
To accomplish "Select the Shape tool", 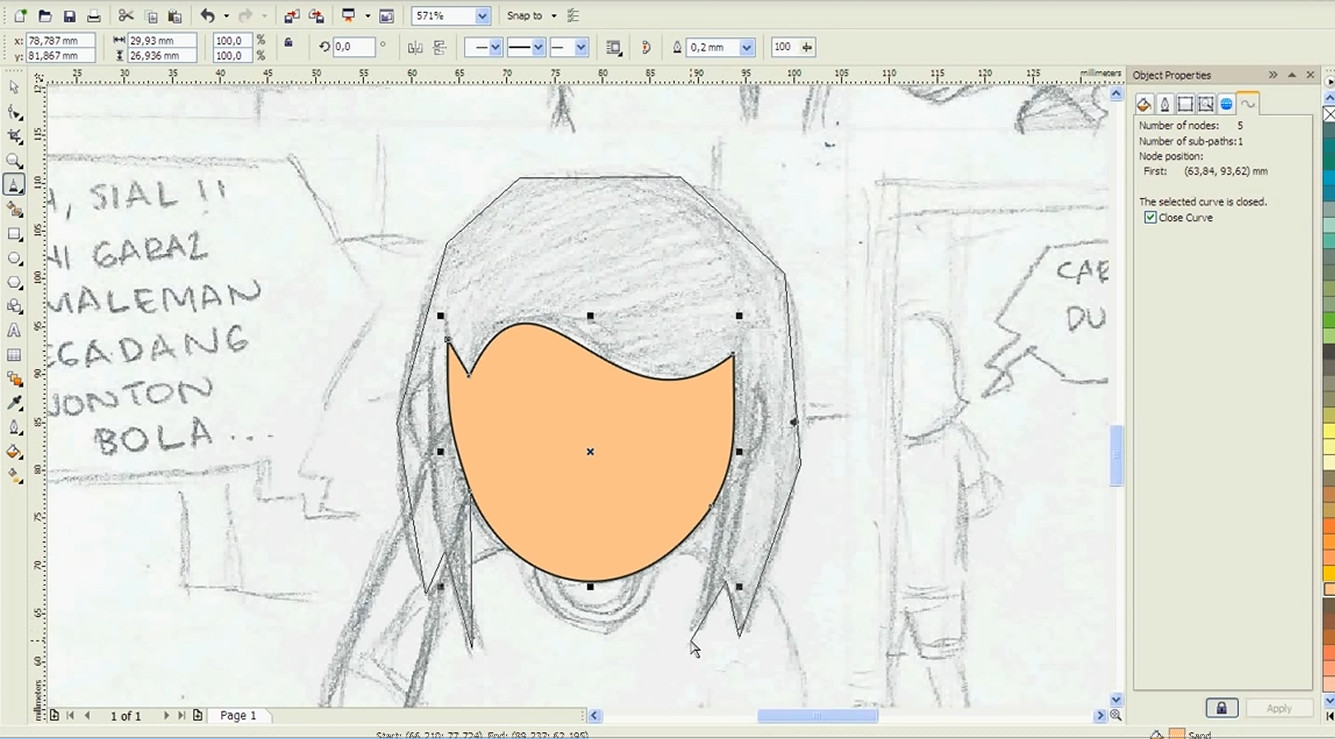I will point(14,112).
